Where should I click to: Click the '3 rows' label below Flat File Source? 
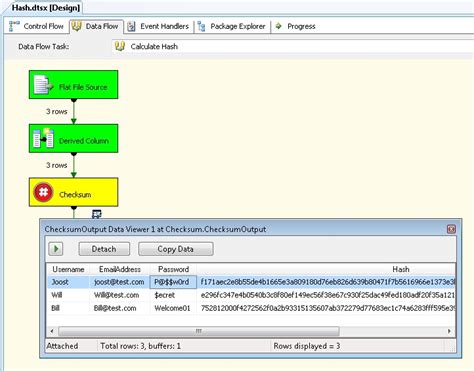click(x=57, y=111)
